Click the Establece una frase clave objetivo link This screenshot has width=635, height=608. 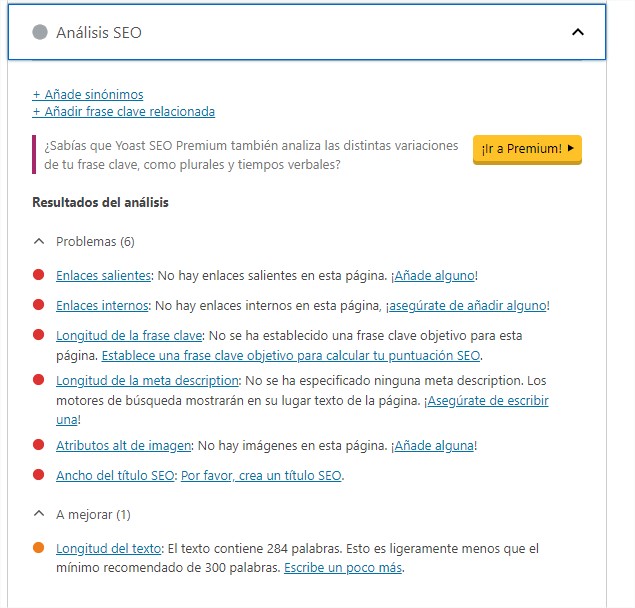pyautogui.click(x=291, y=355)
